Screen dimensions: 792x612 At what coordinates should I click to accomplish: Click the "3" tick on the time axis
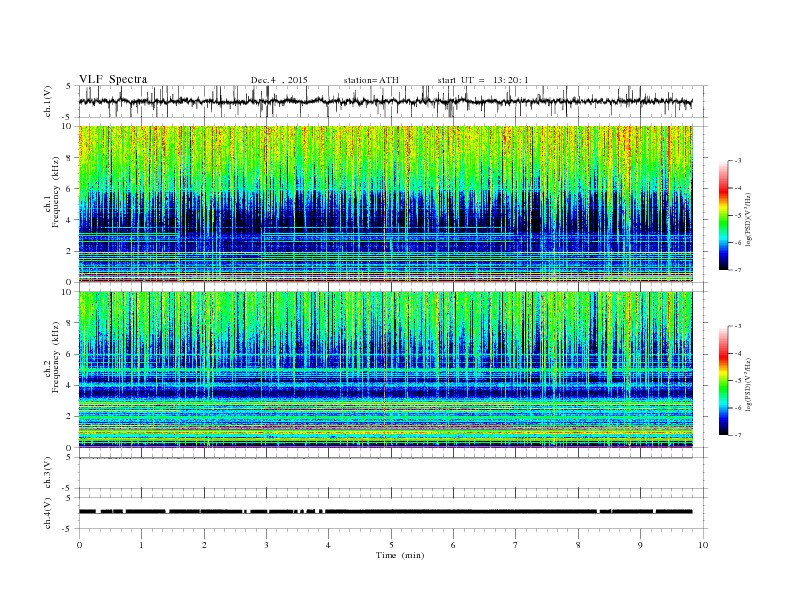click(267, 545)
